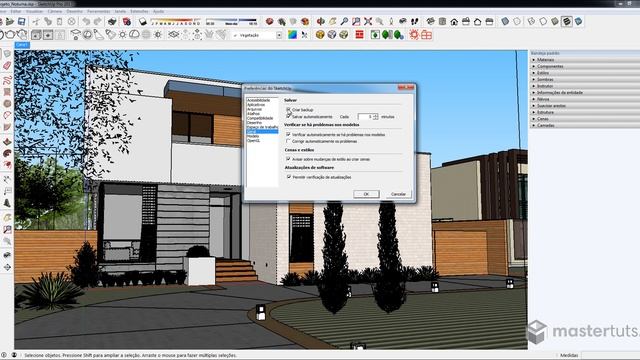
Task: Click the autosave minutes input field
Action: [x=365, y=117]
